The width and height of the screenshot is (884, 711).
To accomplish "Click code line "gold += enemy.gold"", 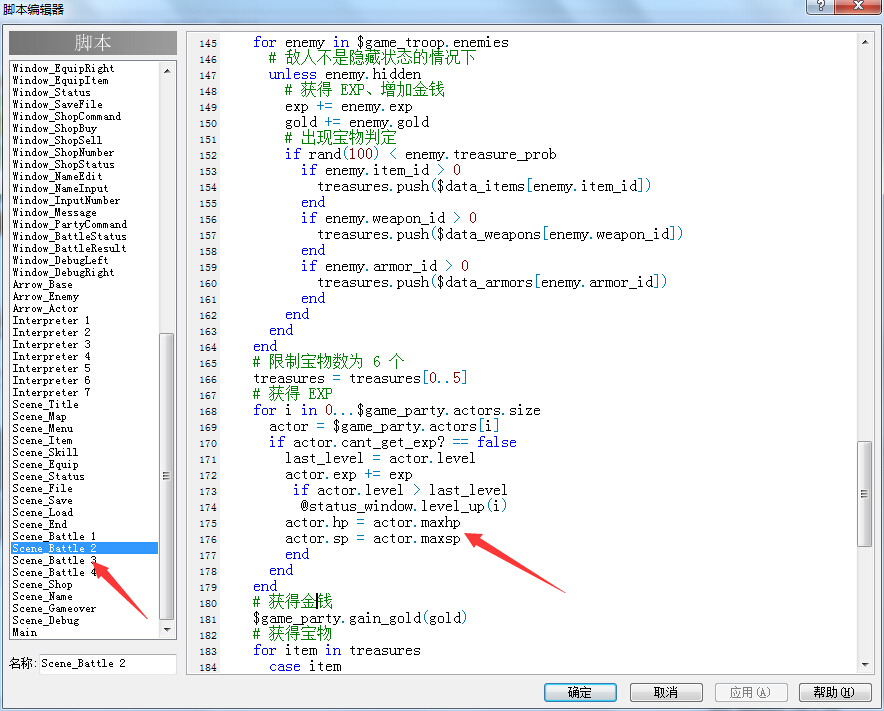I will pos(357,122).
